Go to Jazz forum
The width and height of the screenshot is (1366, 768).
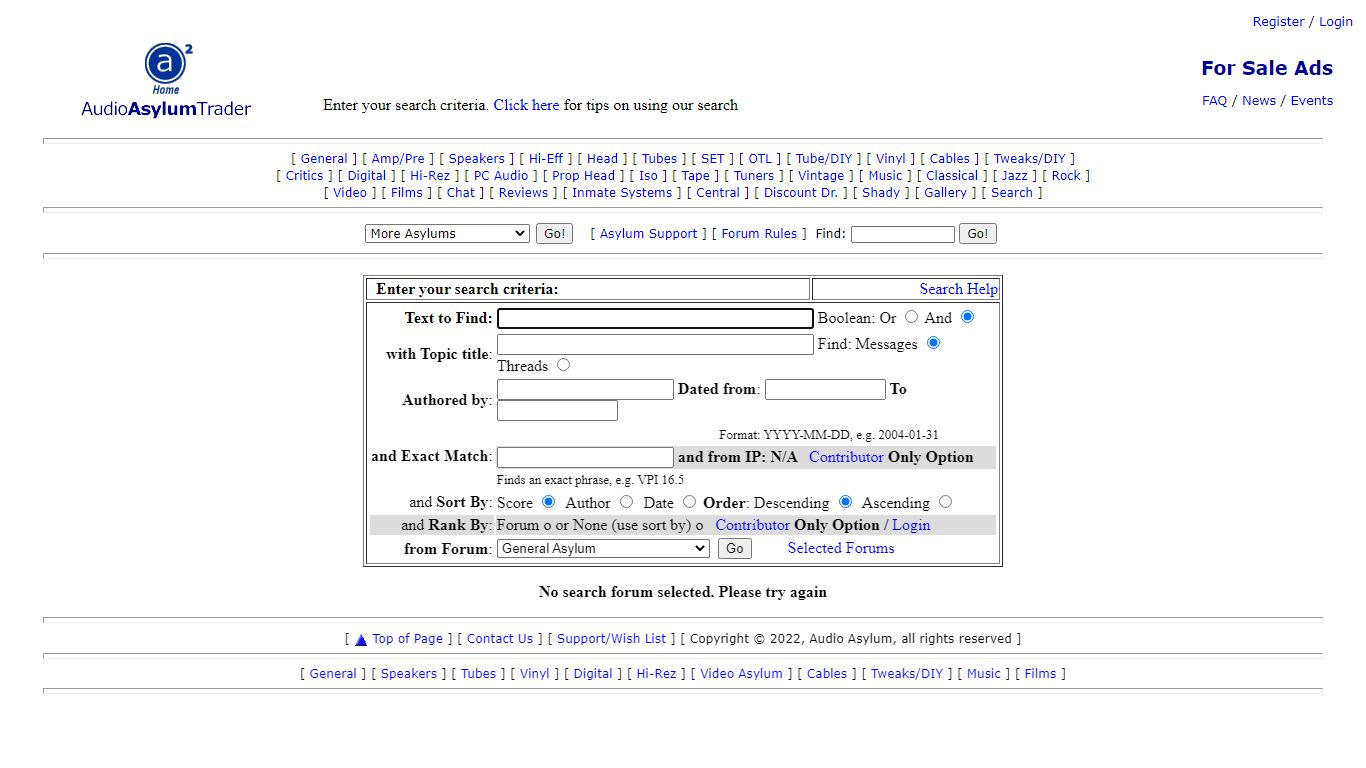click(1015, 175)
